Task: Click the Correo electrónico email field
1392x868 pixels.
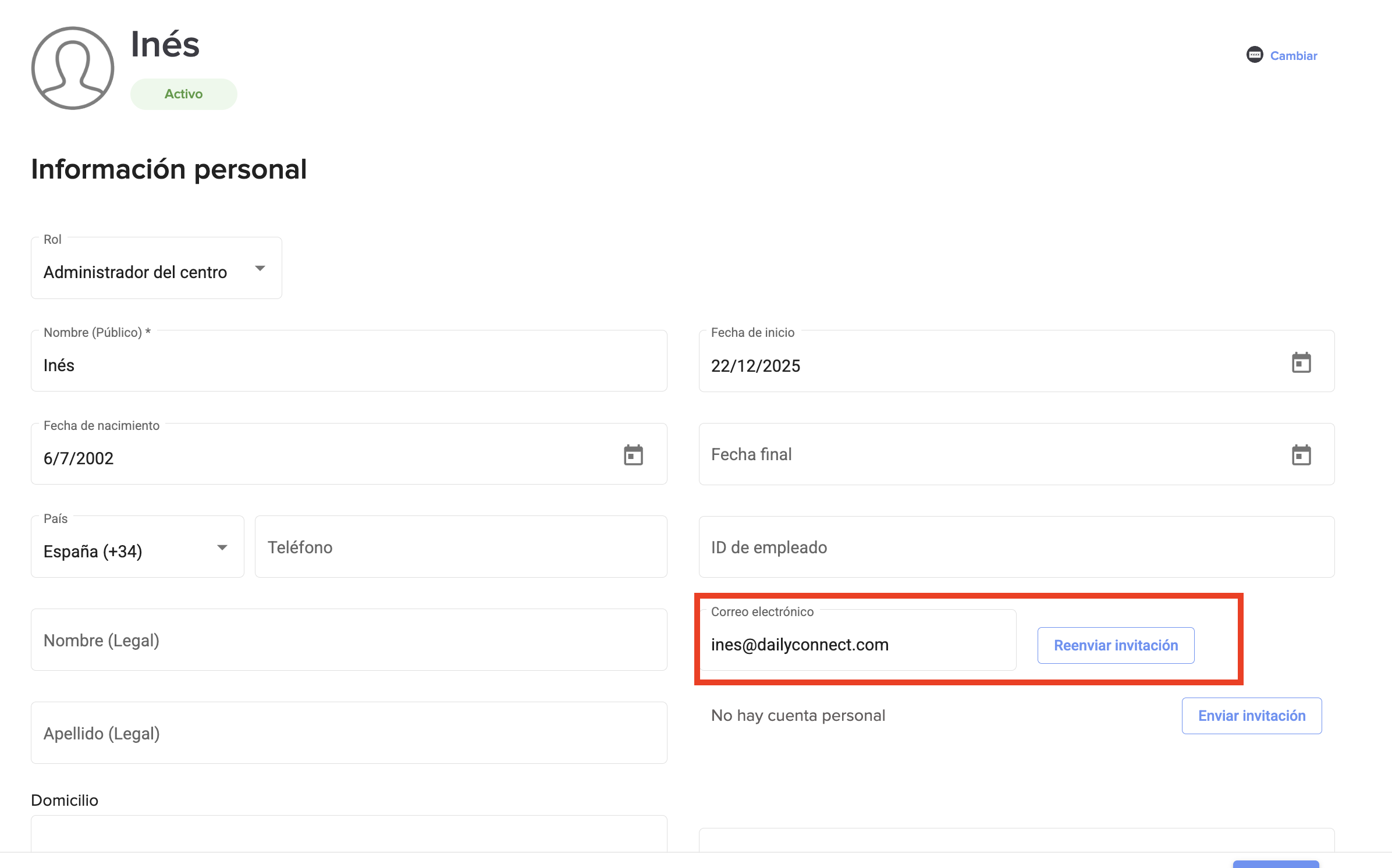Action: point(857,645)
